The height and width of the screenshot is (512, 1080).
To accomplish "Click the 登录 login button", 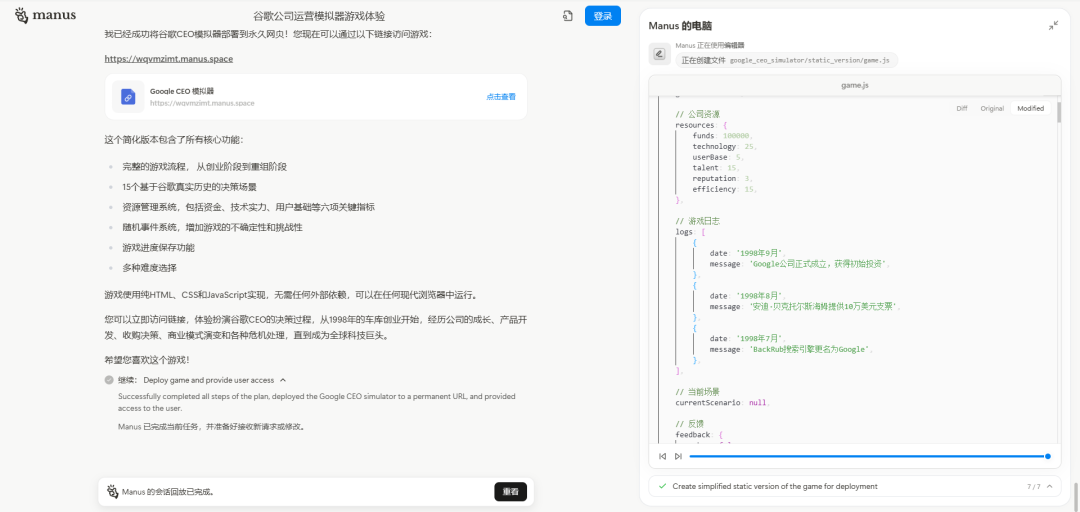I will [x=602, y=16].
